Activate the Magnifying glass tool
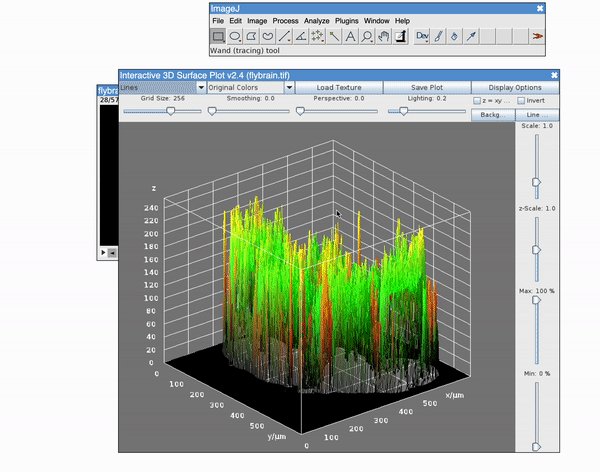The image size is (600, 472). pos(367,36)
